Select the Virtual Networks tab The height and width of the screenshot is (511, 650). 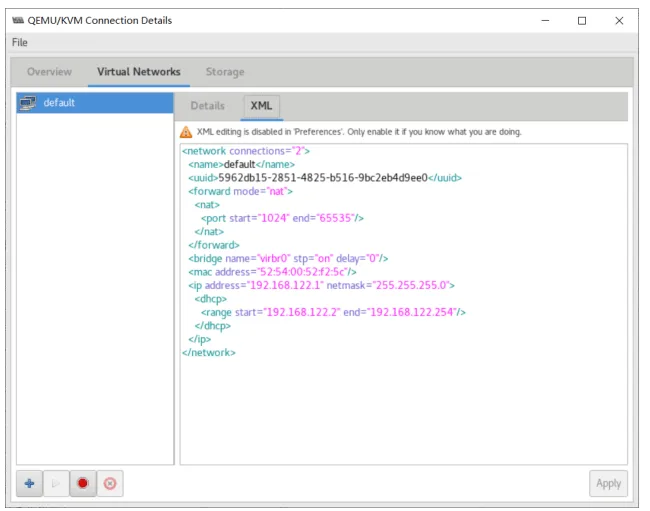coord(139,72)
